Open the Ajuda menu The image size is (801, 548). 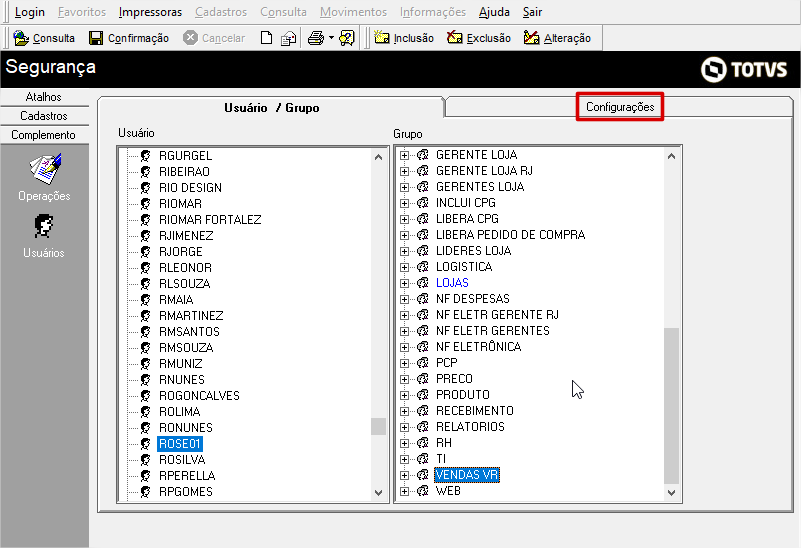(494, 12)
